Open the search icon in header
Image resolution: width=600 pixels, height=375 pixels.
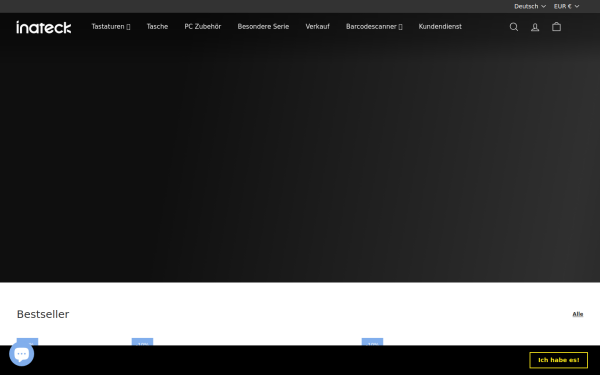pyautogui.click(x=514, y=27)
